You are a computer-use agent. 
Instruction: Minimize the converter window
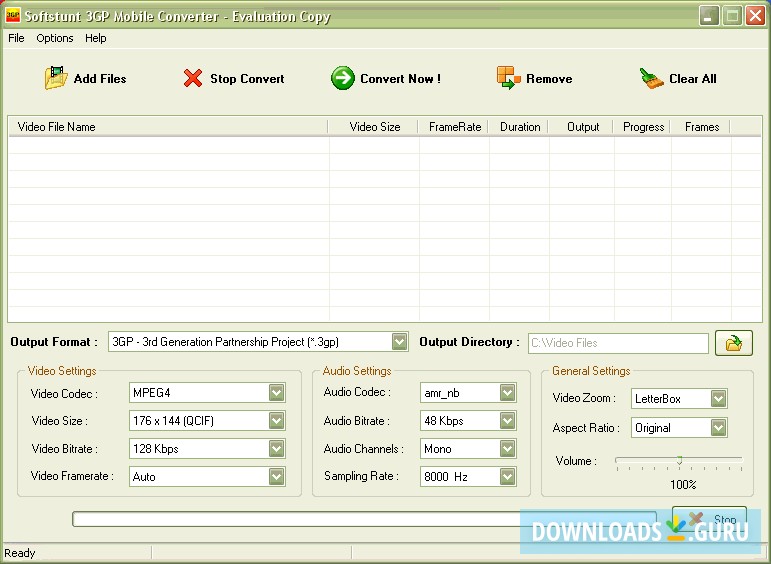(x=709, y=16)
